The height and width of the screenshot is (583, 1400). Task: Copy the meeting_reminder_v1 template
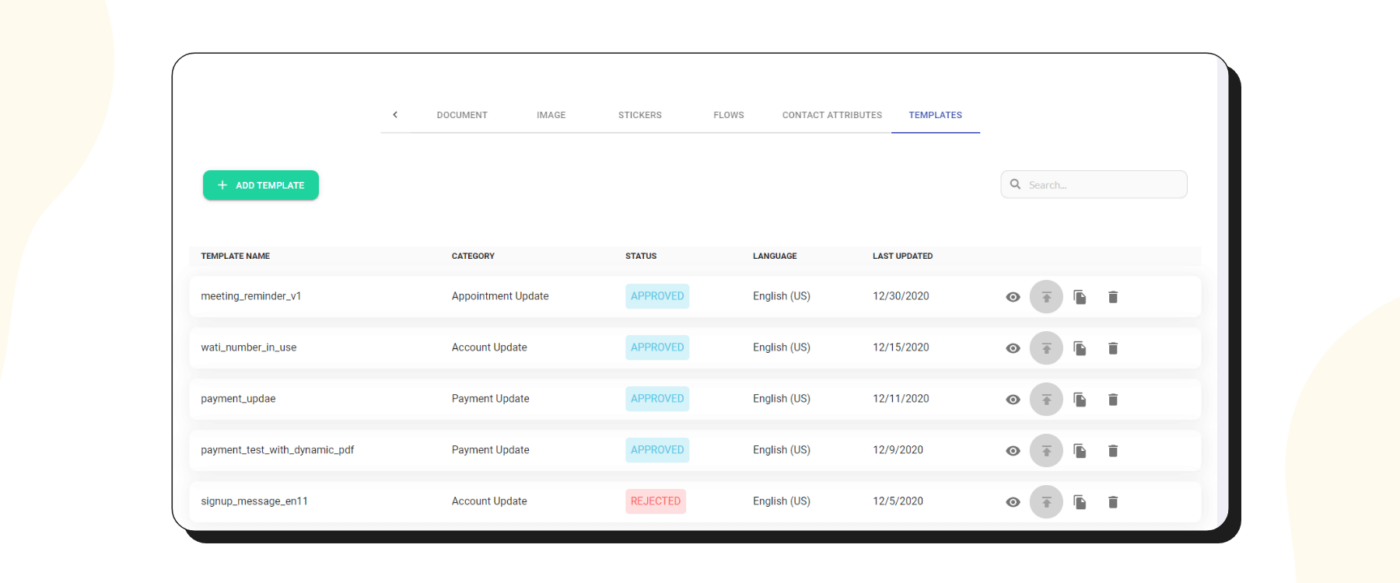point(1080,297)
